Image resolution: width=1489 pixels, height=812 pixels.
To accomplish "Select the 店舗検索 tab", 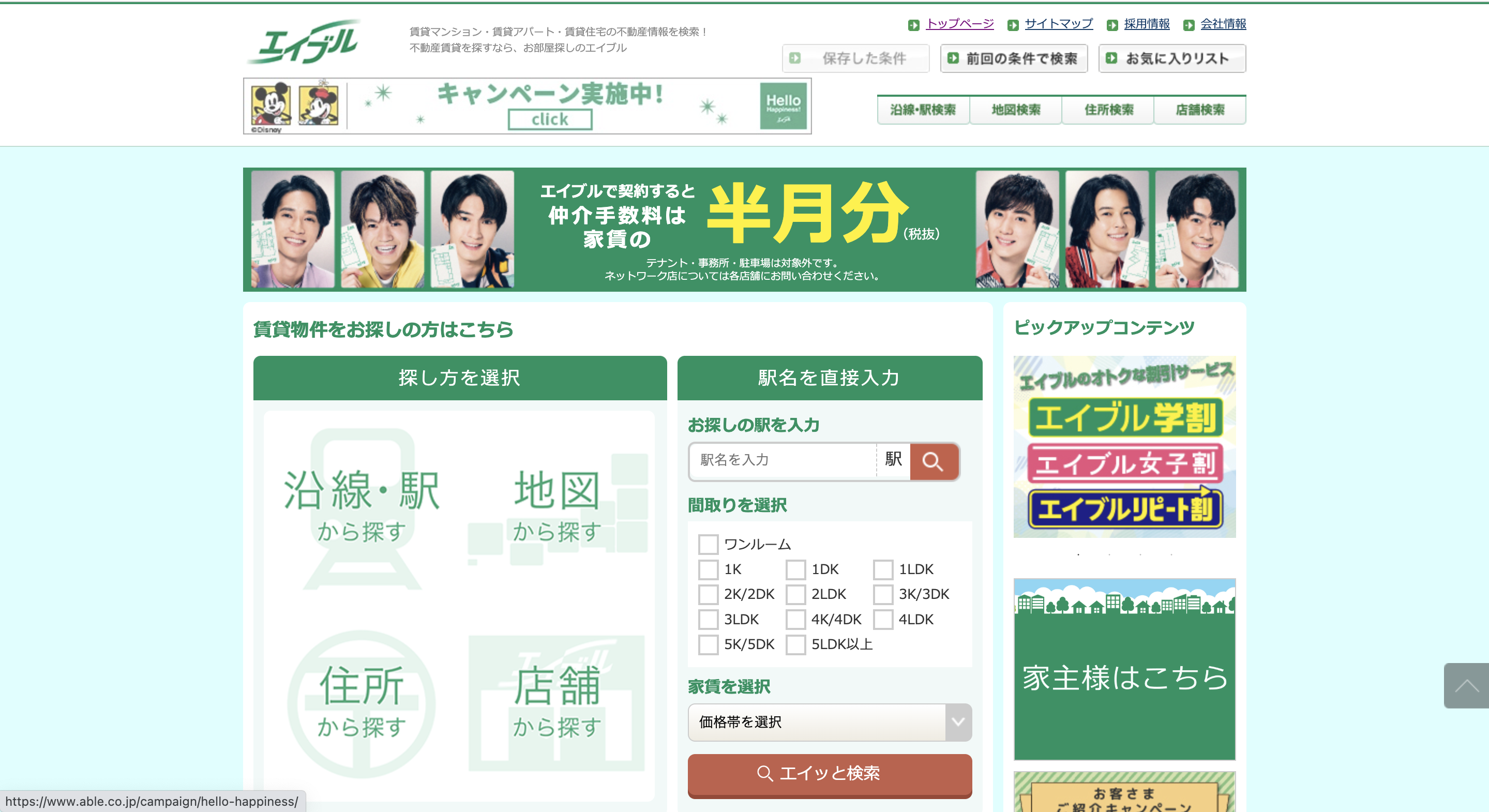I will (1200, 110).
